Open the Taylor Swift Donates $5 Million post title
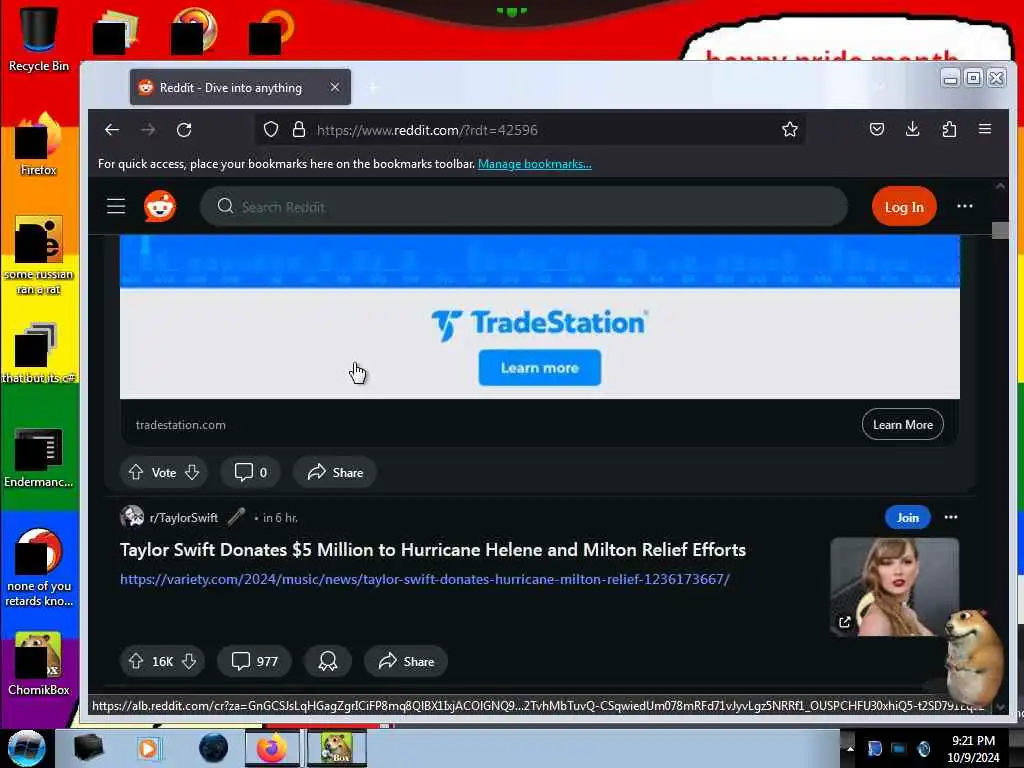The height and width of the screenshot is (768, 1024). (433, 550)
